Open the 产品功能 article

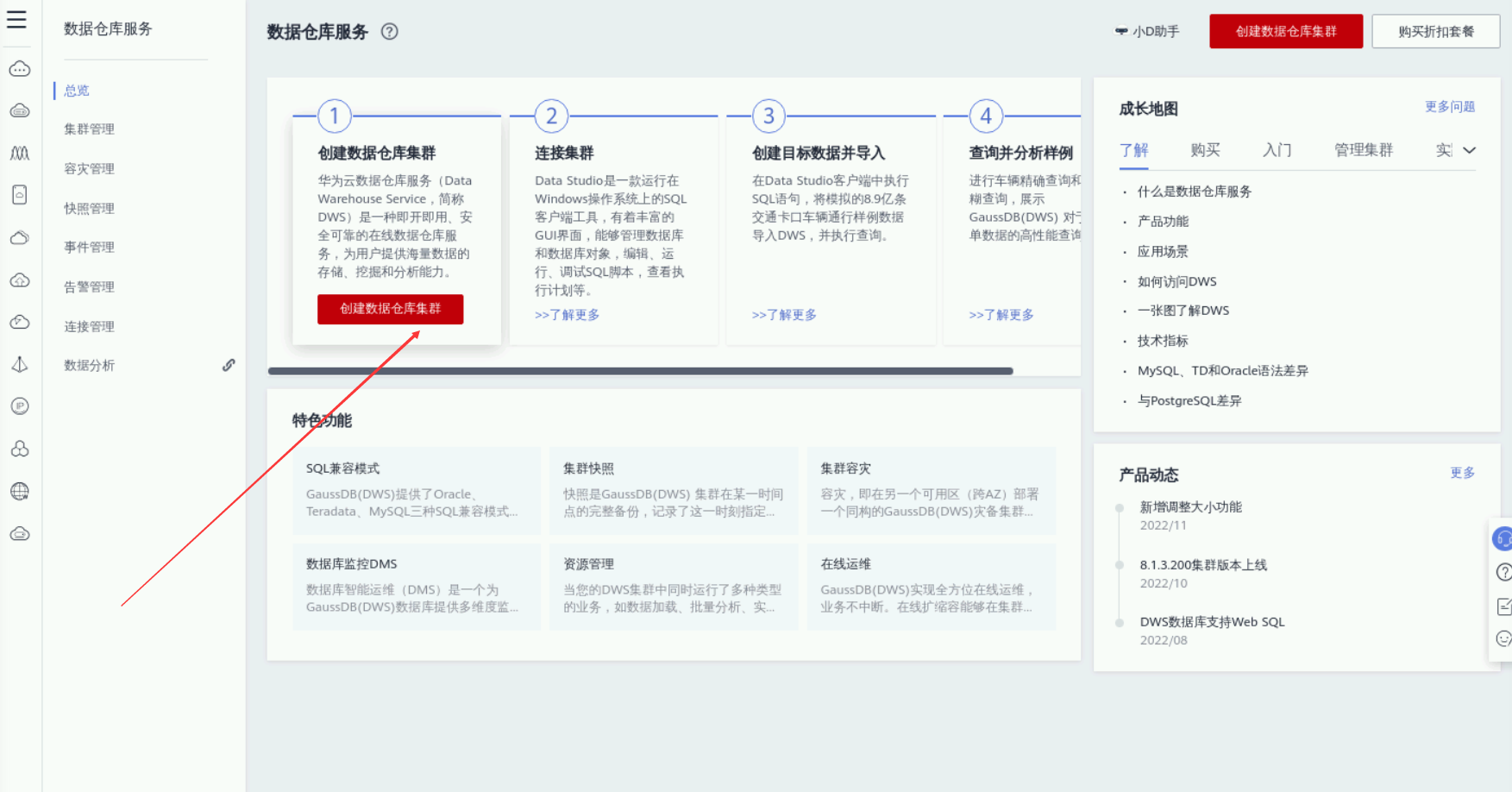[x=1163, y=222]
